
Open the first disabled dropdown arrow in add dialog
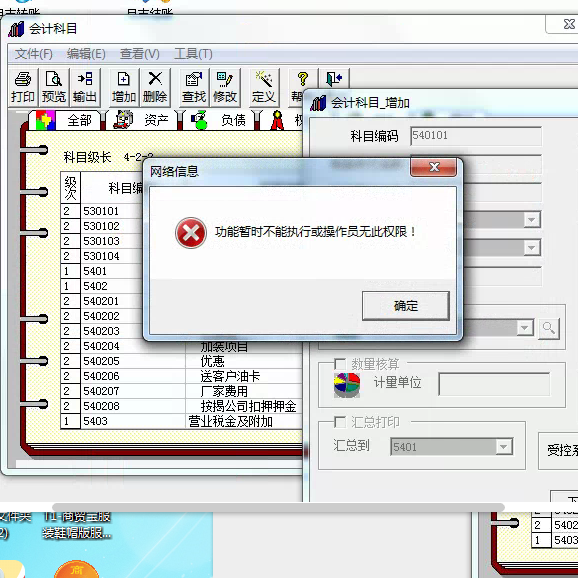click(532, 220)
